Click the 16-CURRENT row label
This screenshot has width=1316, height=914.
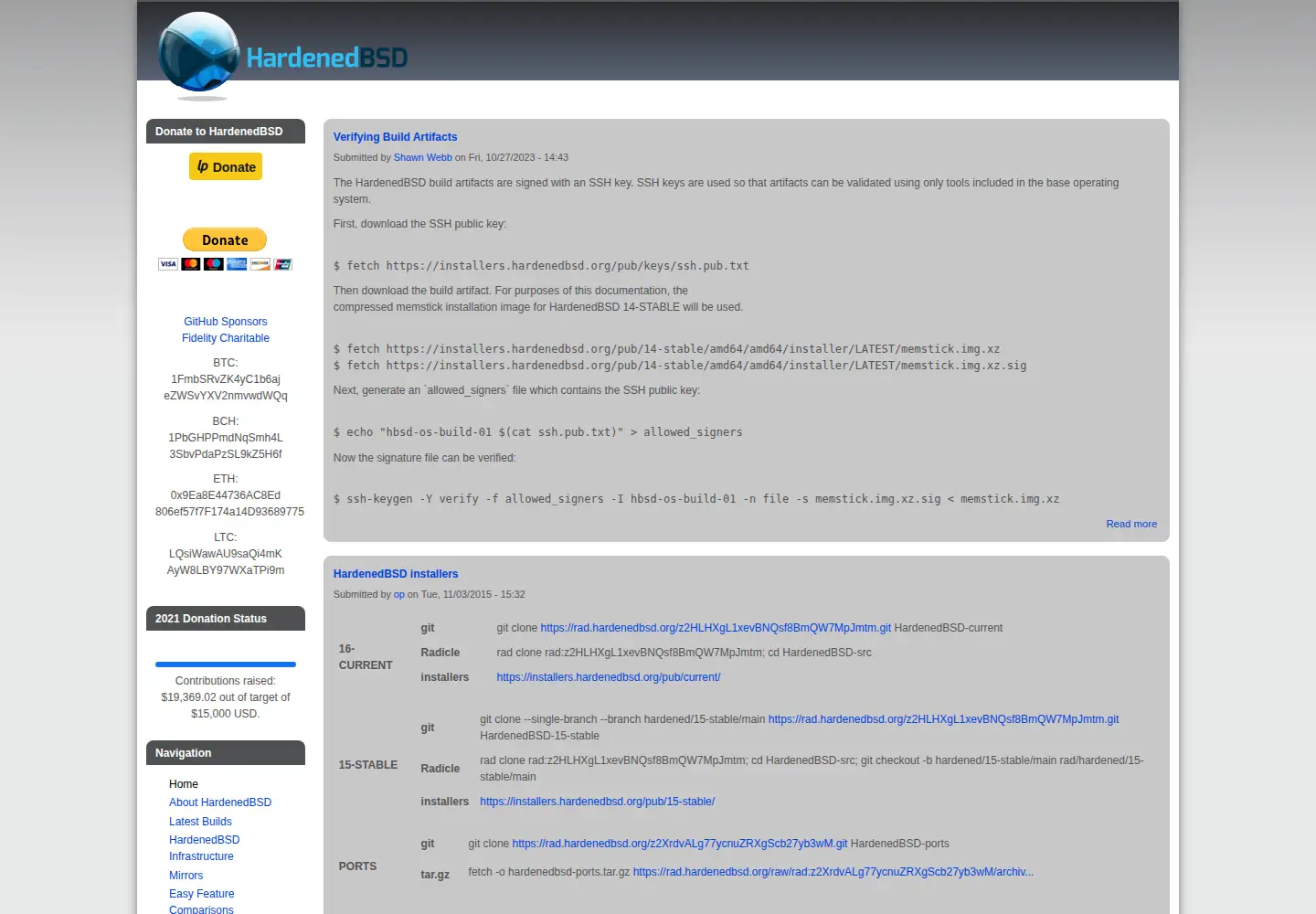point(366,657)
